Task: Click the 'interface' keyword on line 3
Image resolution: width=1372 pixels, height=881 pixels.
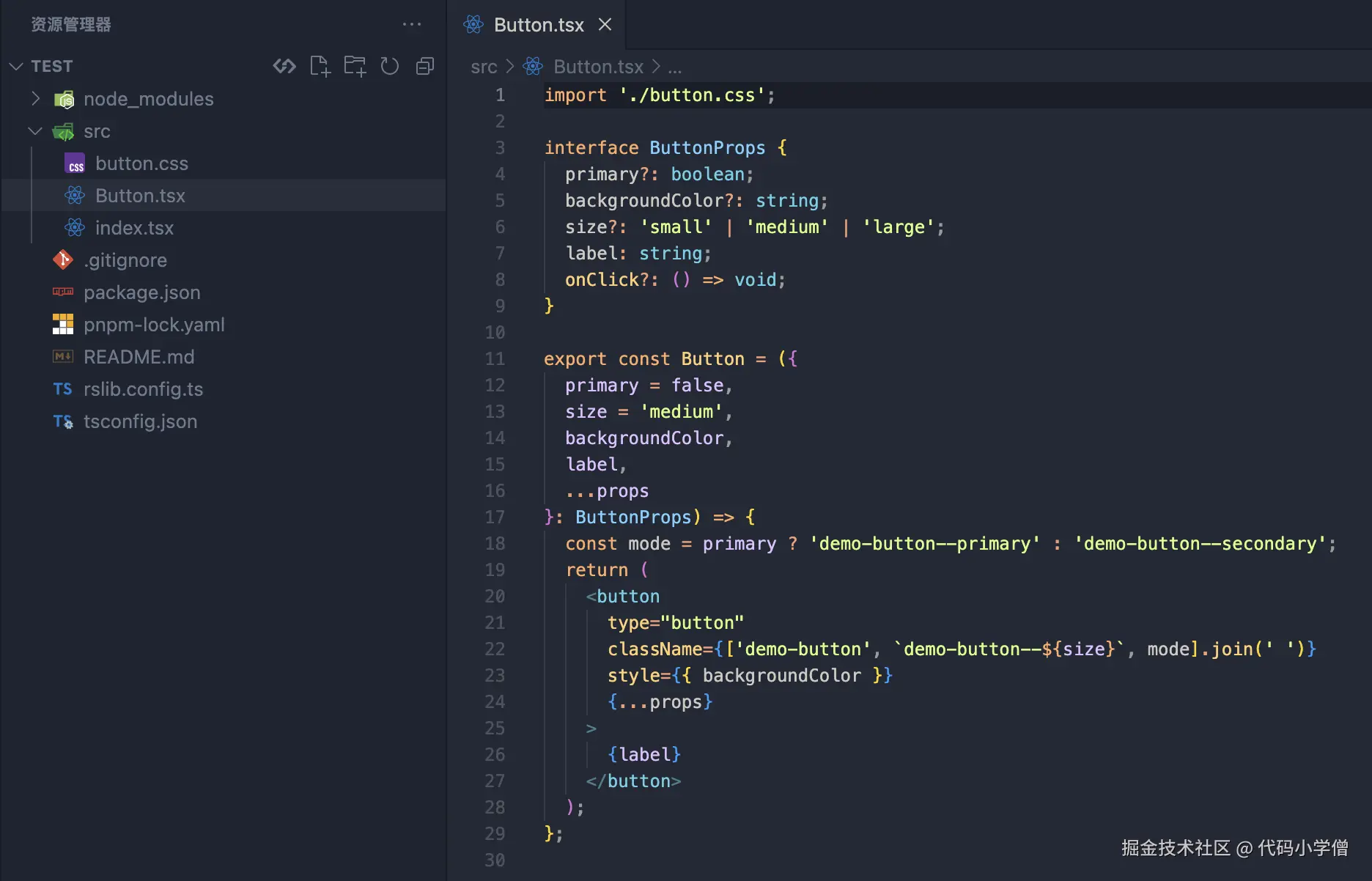Action: 591,148
